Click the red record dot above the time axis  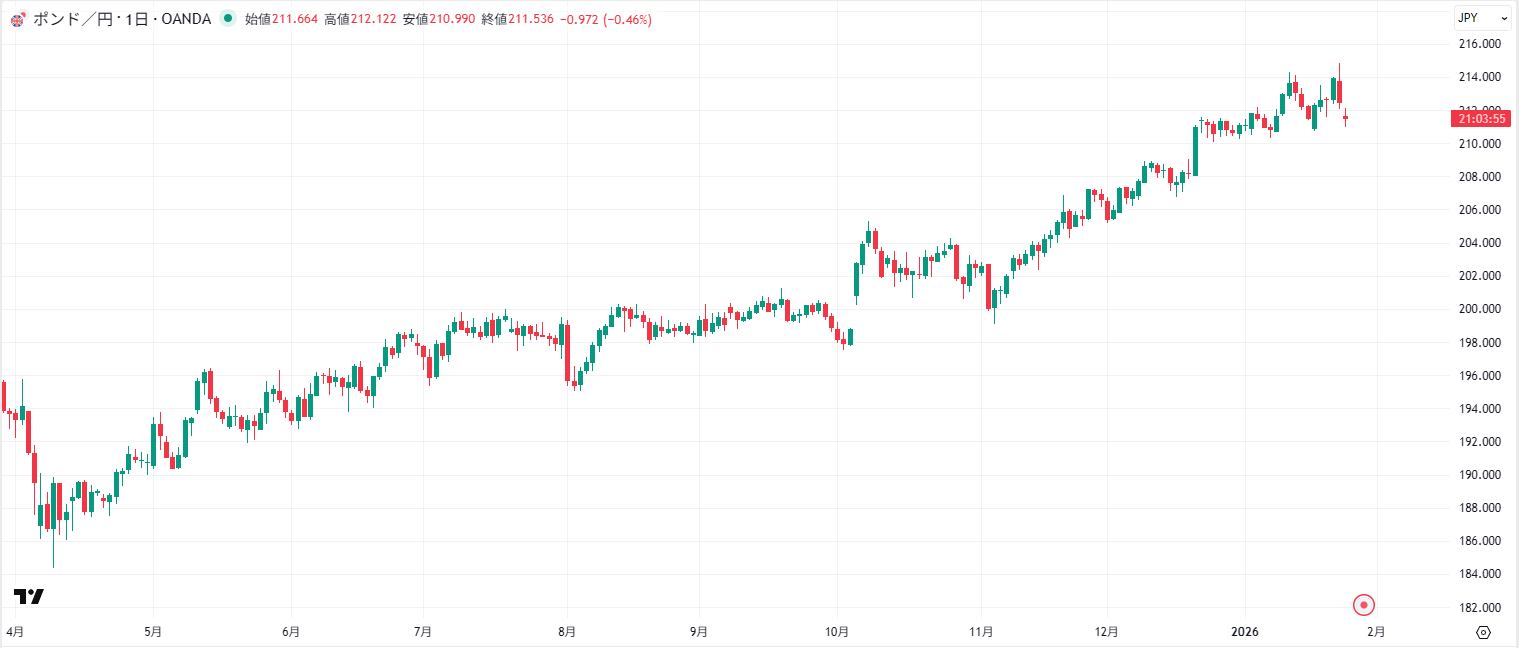pyautogui.click(x=1364, y=605)
